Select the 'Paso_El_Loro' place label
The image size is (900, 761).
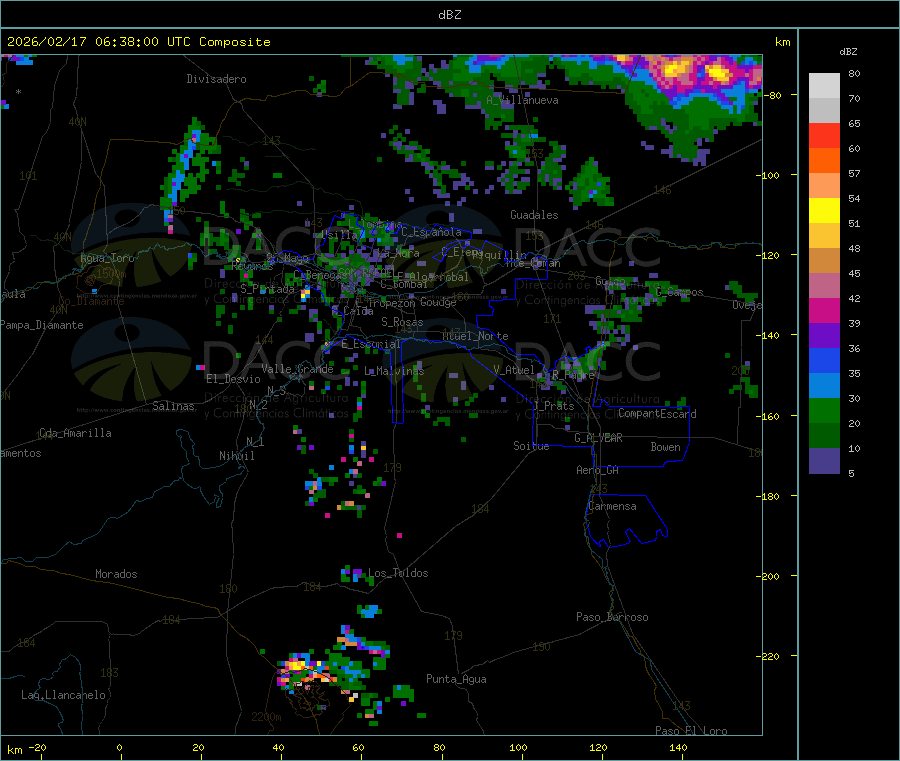pos(691,731)
